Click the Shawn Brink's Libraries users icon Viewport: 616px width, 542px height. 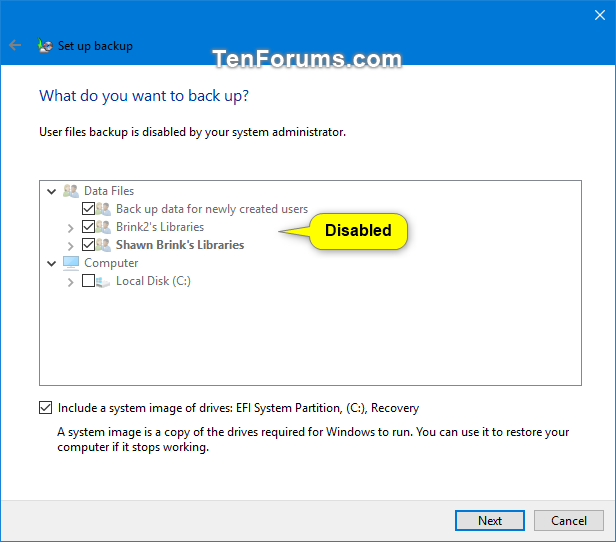coord(103,245)
